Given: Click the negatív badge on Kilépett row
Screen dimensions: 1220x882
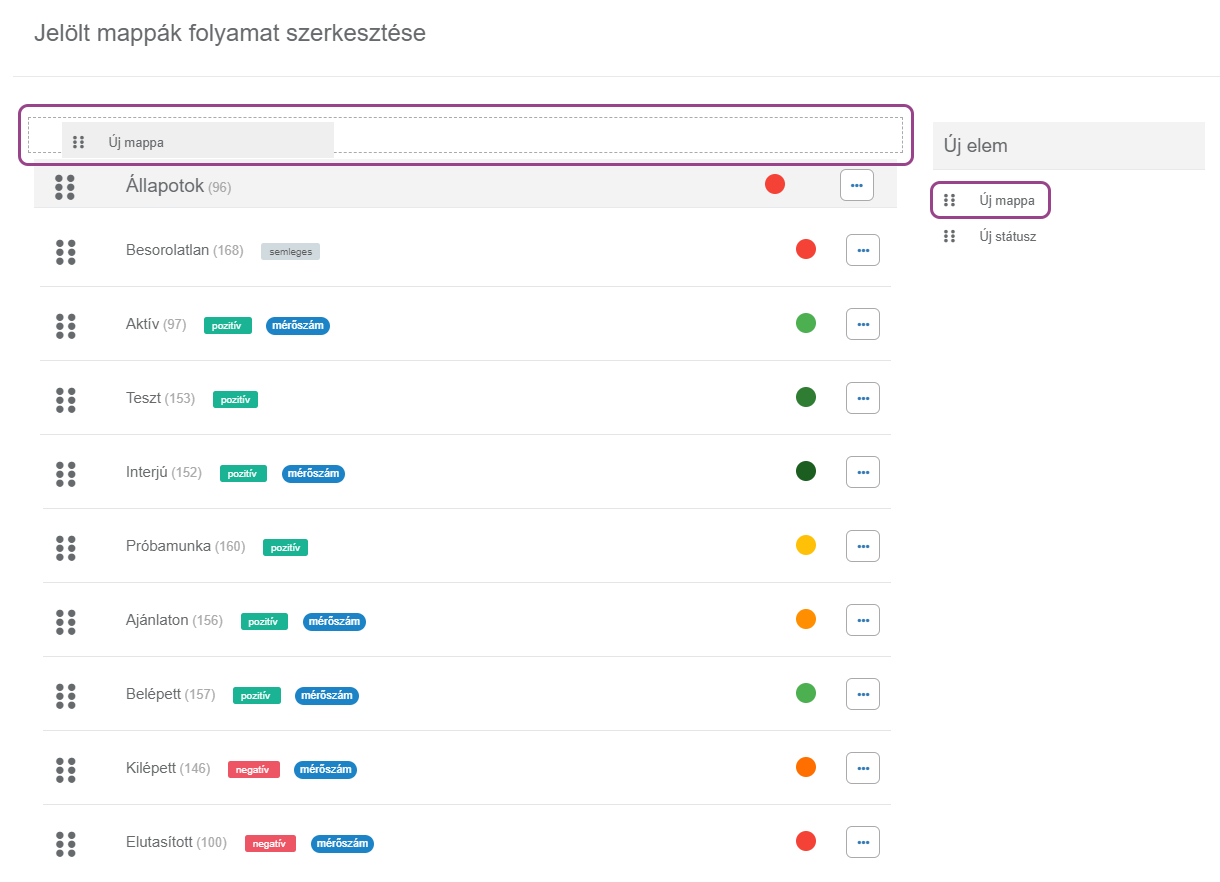Looking at the screenshot, I should click(254, 770).
